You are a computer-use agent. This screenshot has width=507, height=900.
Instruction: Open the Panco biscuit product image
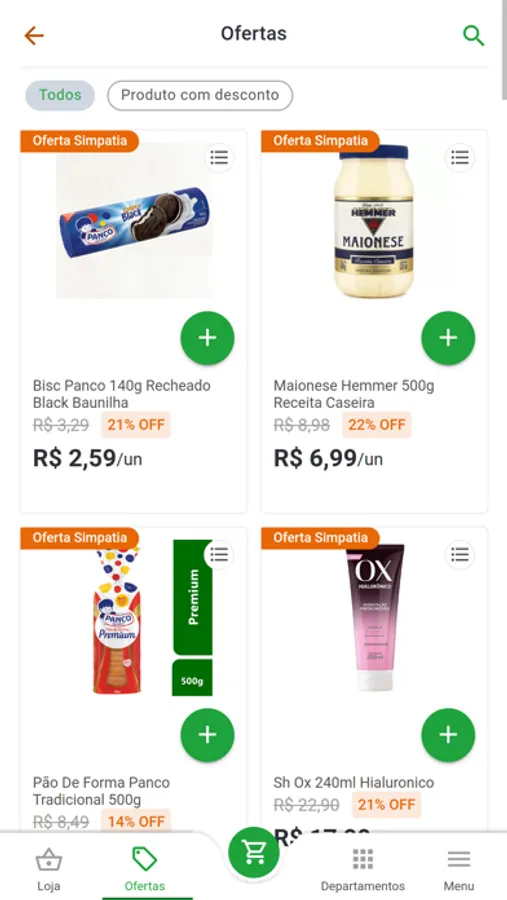[134, 221]
